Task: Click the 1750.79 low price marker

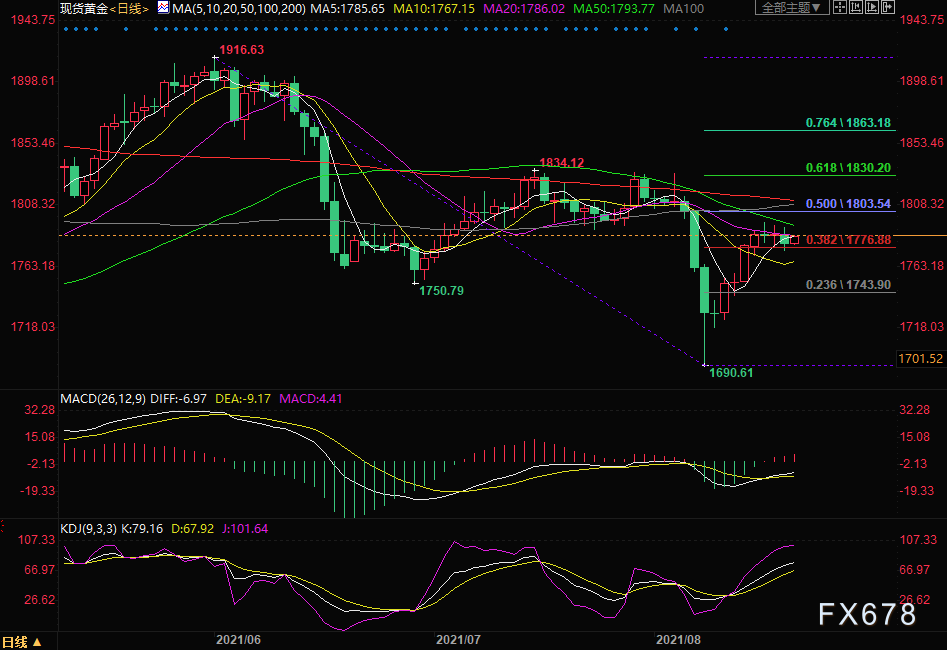Action: [441, 291]
